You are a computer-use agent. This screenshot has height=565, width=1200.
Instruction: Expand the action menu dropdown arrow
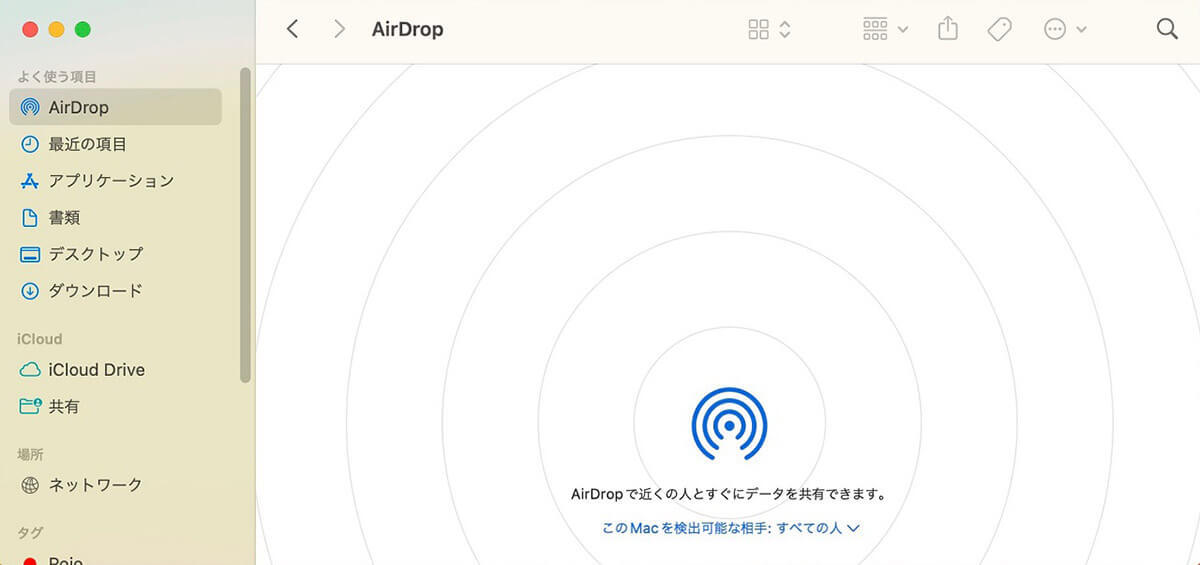click(1081, 30)
